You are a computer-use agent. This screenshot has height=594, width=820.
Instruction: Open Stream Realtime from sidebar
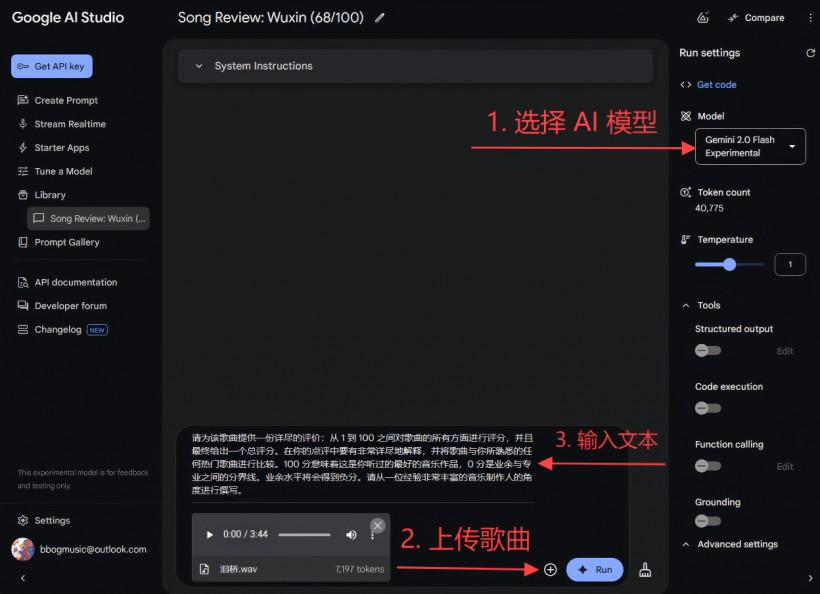(70, 124)
